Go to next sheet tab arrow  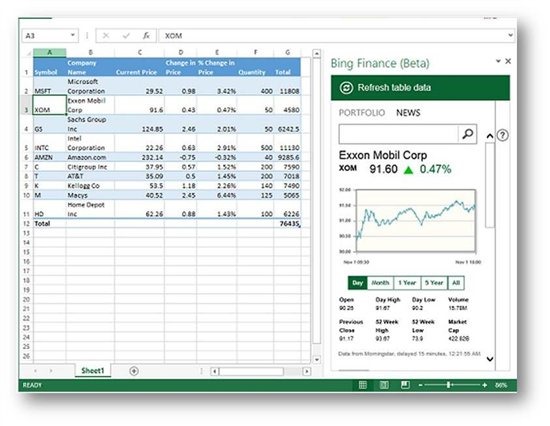coord(51,371)
